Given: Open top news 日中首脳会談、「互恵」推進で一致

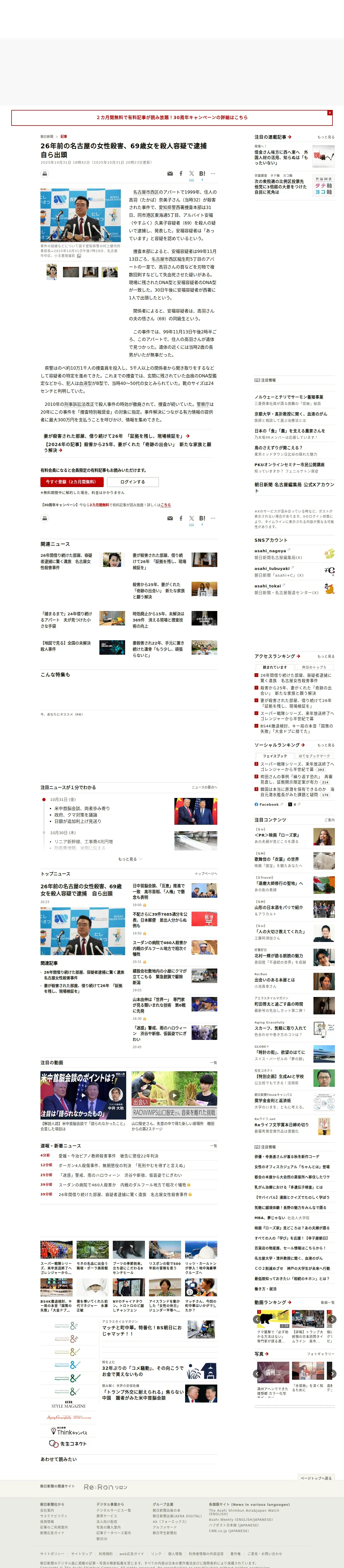Looking at the screenshot, I should point(159,892).
